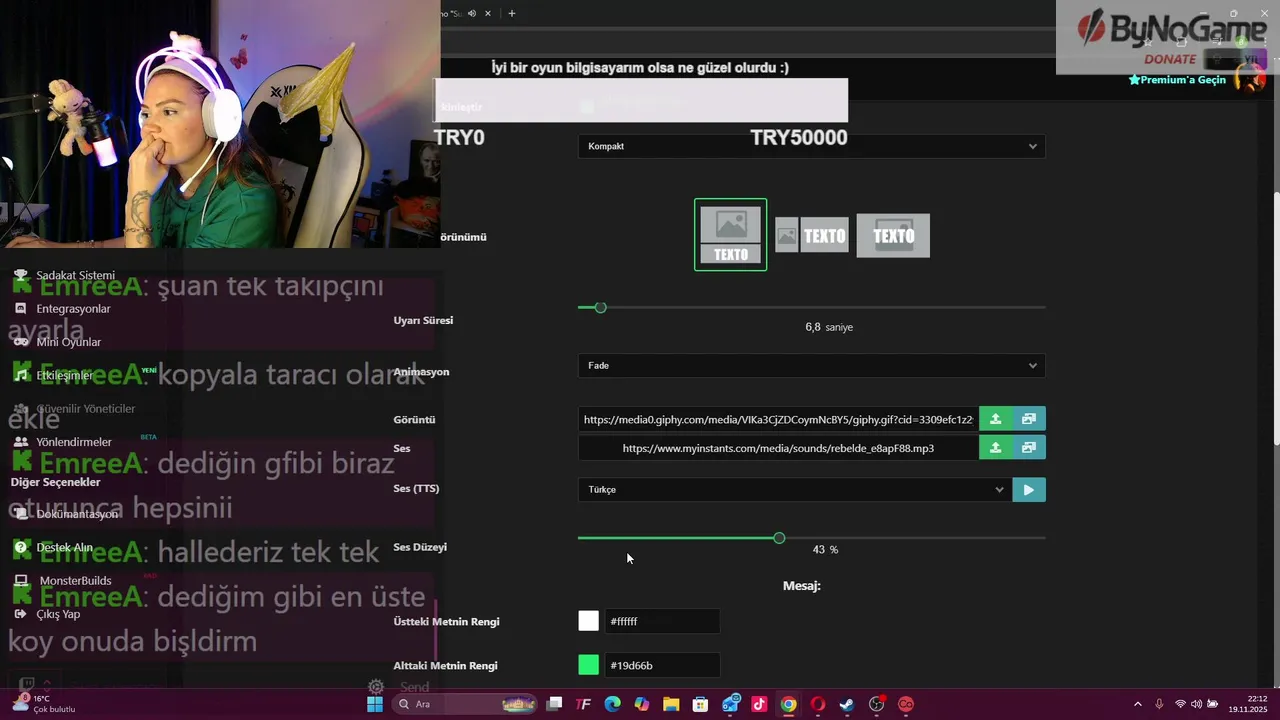Image resolution: width=1280 pixels, height=720 pixels.
Task: Open Opera from the taskbar
Action: tap(818, 704)
